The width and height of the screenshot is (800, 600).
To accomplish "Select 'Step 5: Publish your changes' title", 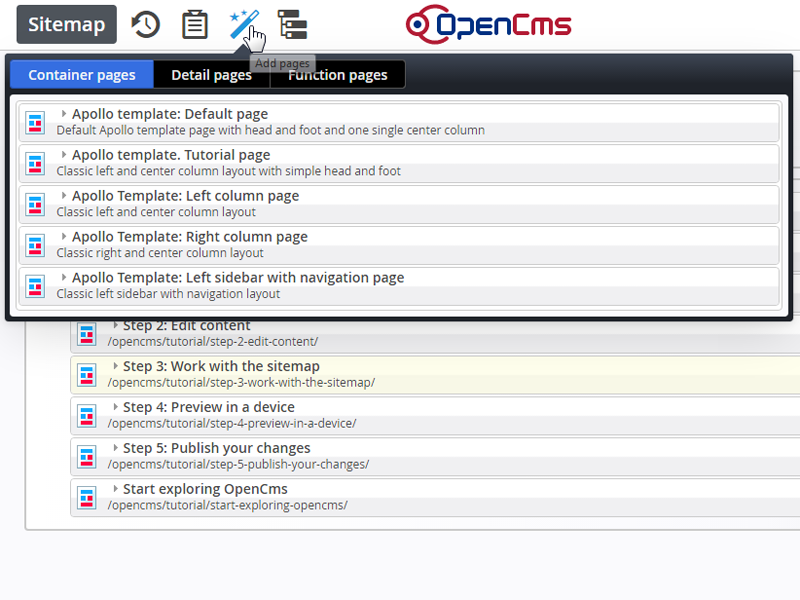I will click(216, 448).
